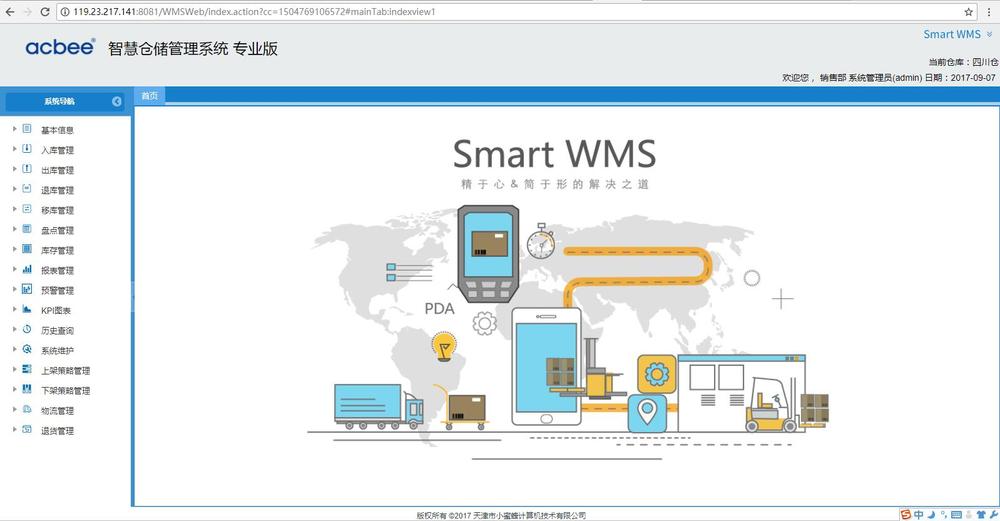Expand the 系统维护 tree node arrow
The width and height of the screenshot is (1000, 521).
[x=15, y=349]
